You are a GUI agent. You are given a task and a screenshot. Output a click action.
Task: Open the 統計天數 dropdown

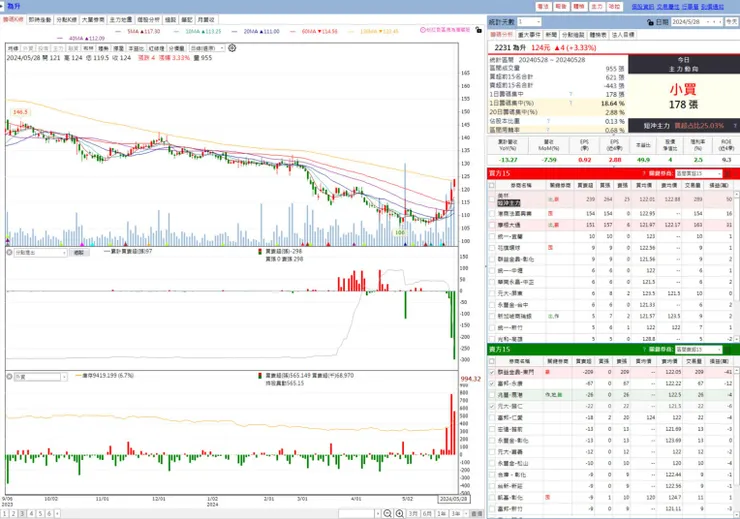pyautogui.click(x=538, y=22)
